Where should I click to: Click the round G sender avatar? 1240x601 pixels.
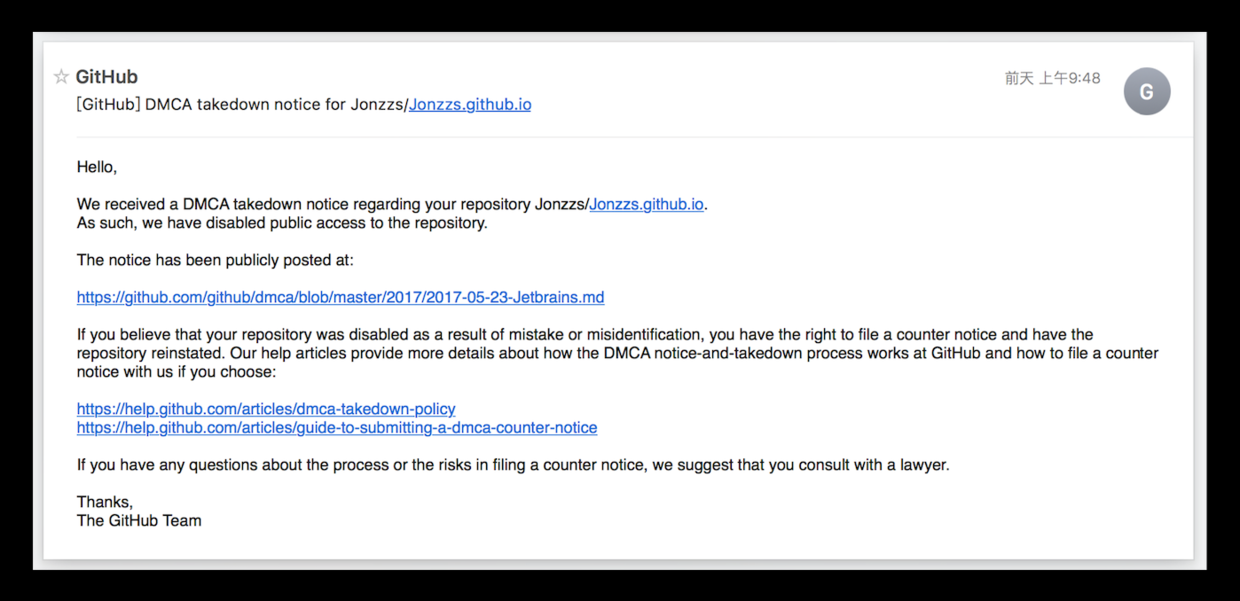coord(1146,92)
